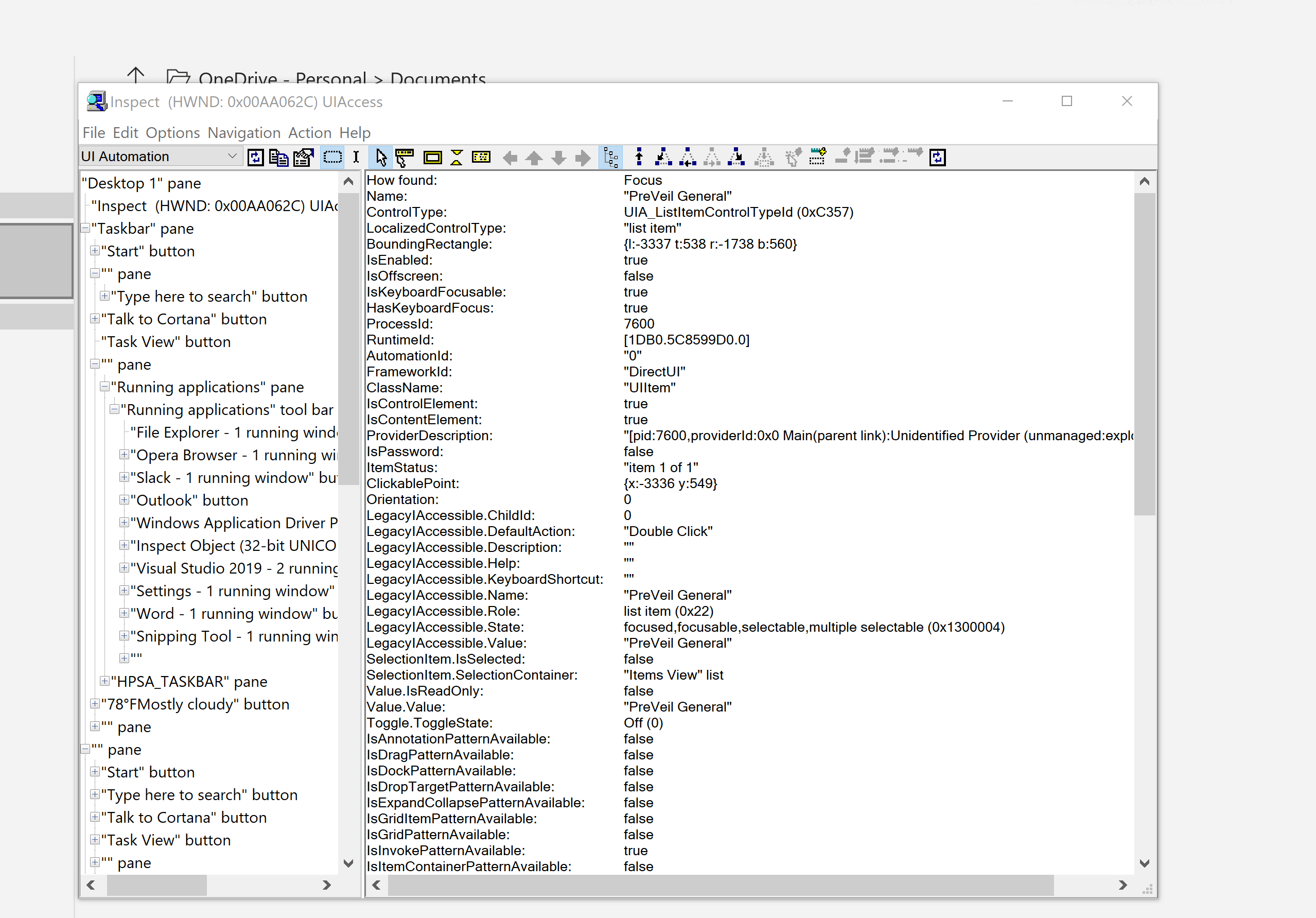Viewport: 1316px width, 918px height.
Task: Open the Navigation menu
Action: (244, 132)
